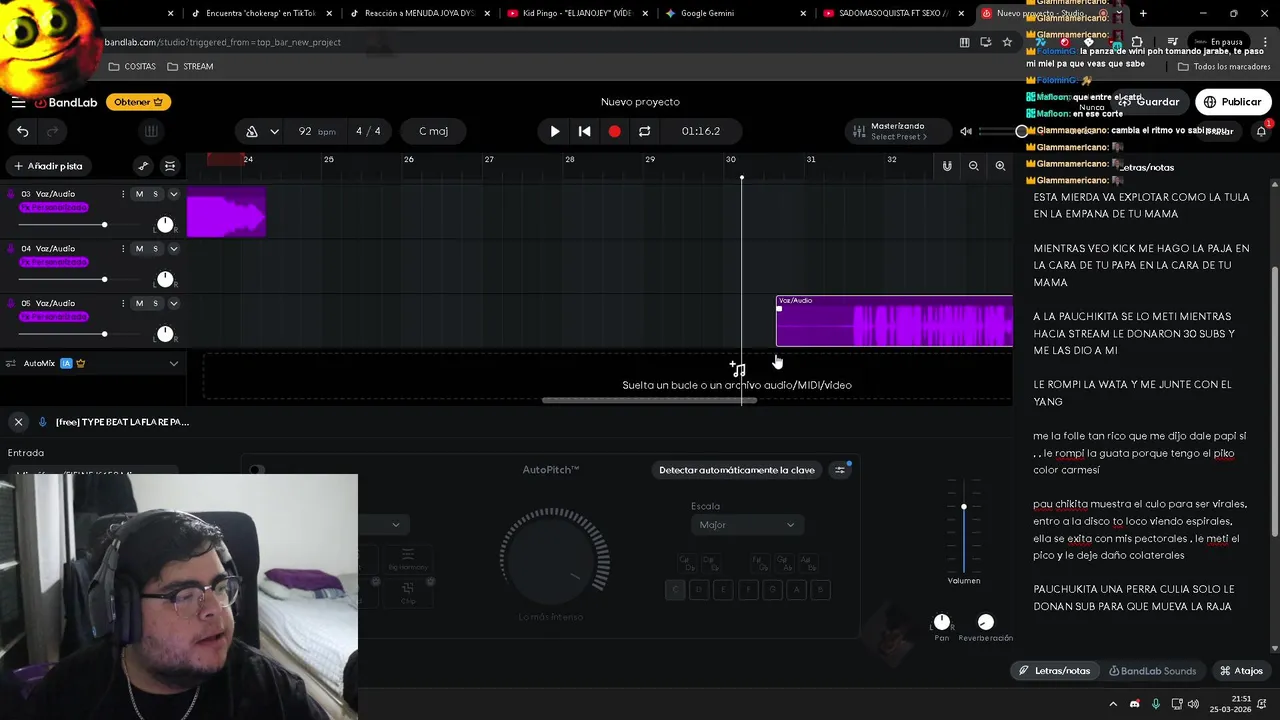Image resolution: width=1280 pixels, height=720 pixels.
Task: Solo track 04 Voz/Audio
Action: [x=155, y=249]
